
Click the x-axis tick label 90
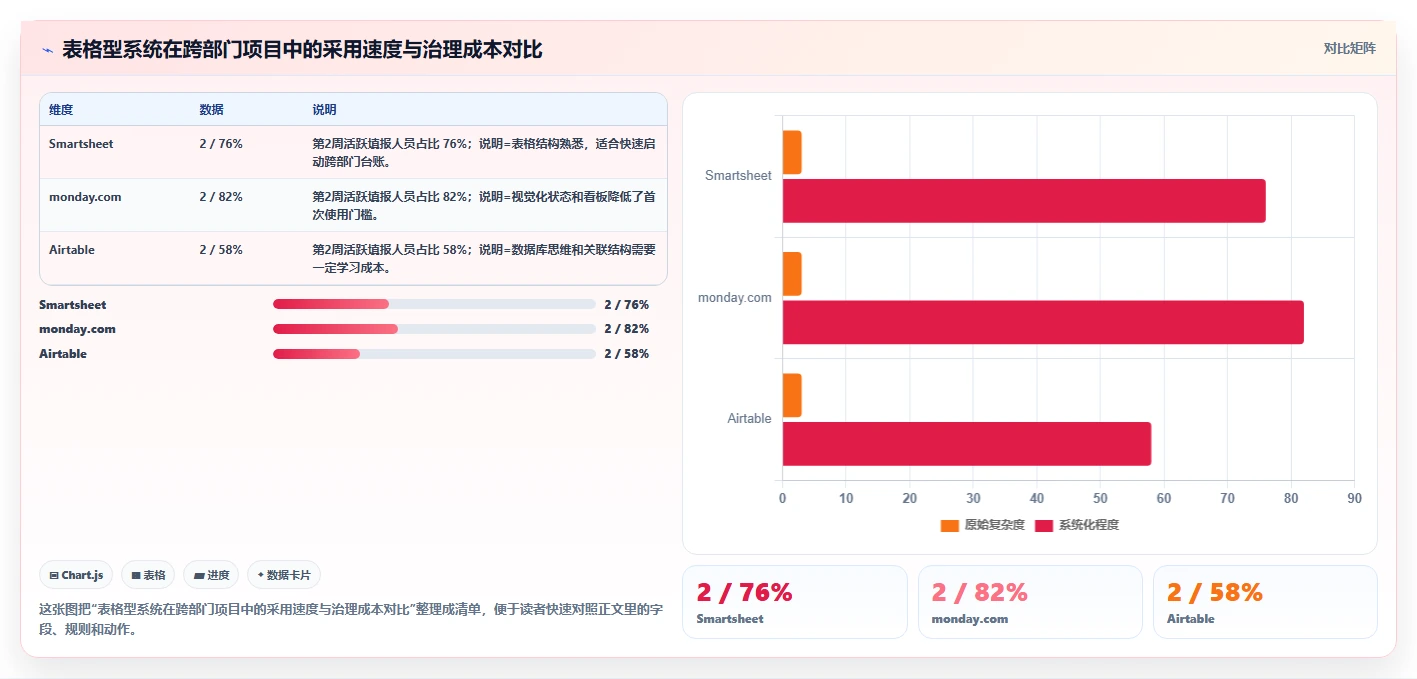[1354, 498]
